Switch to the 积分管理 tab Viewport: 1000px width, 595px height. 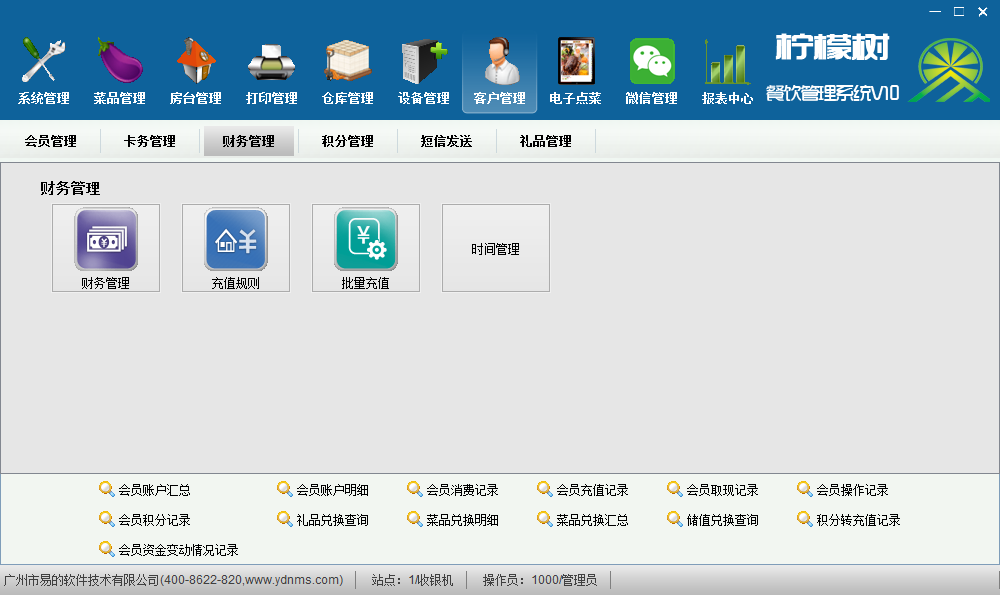(x=347, y=141)
